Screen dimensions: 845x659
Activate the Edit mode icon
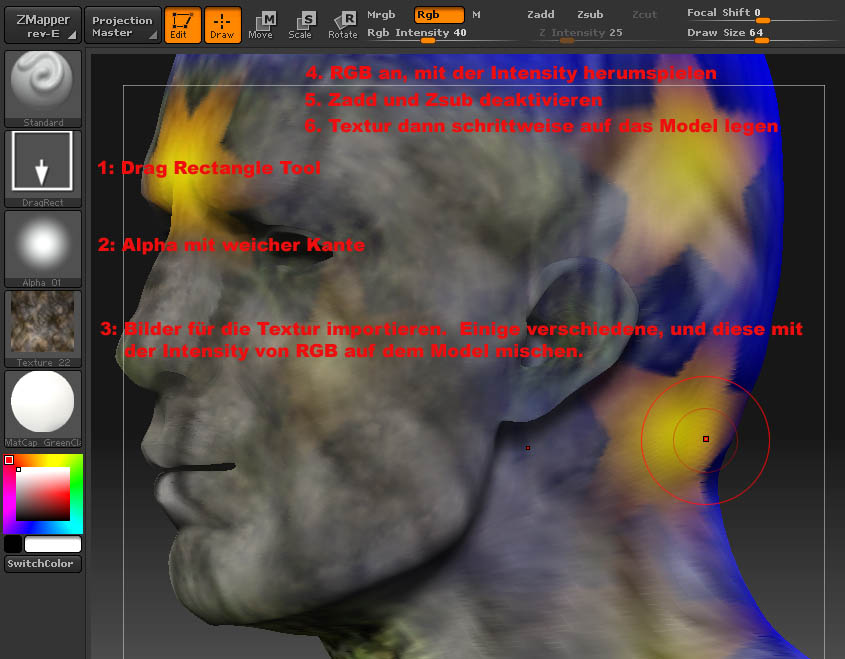pos(182,25)
